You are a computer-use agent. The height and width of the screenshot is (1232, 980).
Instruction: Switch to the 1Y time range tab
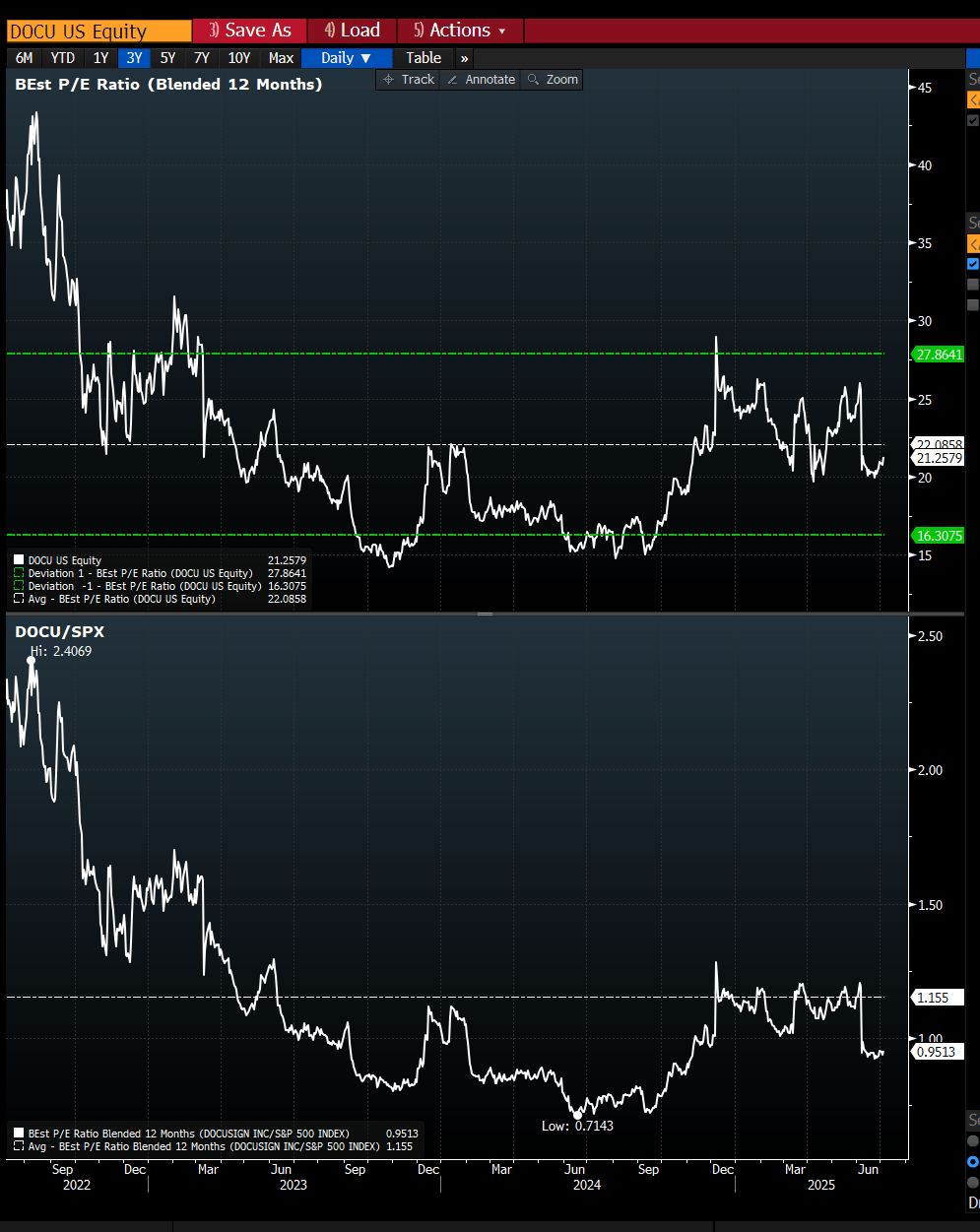tap(100, 57)
